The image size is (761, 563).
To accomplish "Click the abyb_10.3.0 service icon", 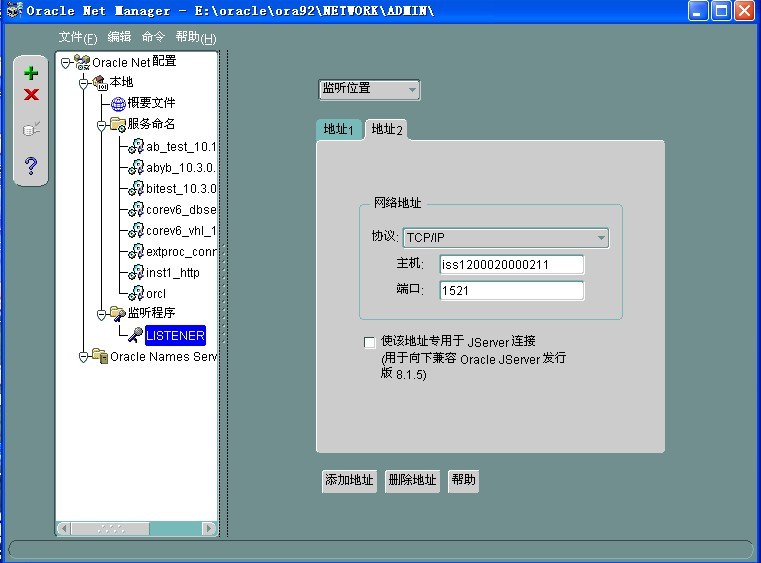I will [x=136, y=167].
